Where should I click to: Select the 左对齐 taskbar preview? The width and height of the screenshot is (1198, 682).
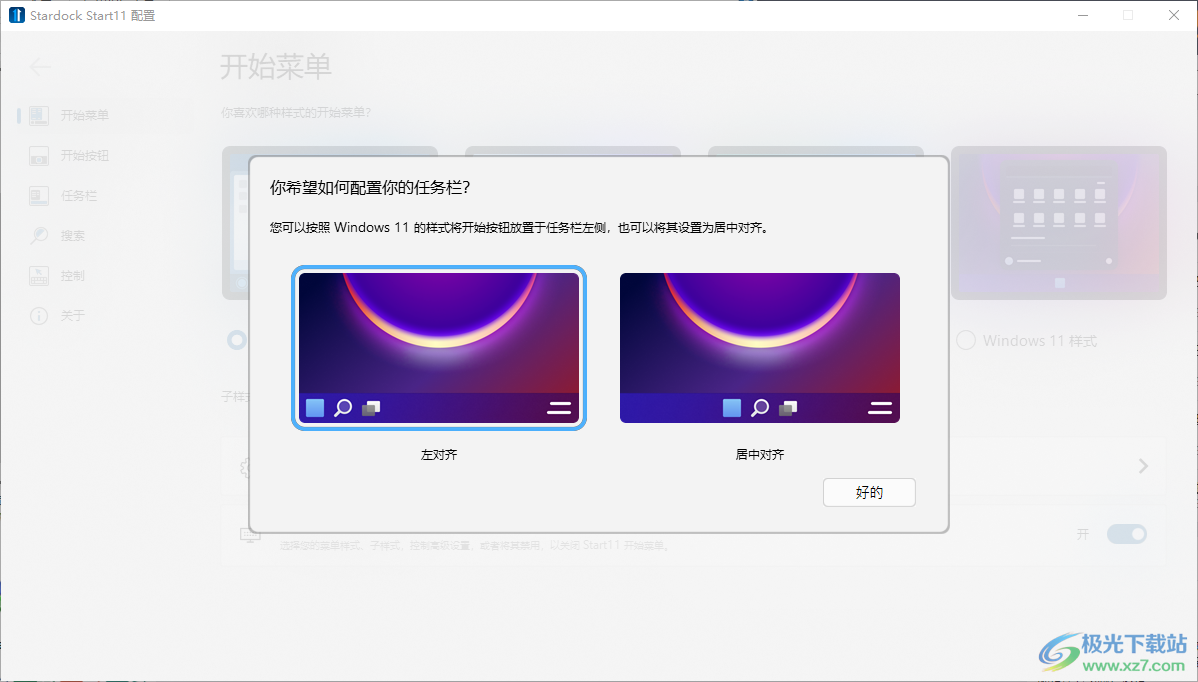tap(438, 346)
